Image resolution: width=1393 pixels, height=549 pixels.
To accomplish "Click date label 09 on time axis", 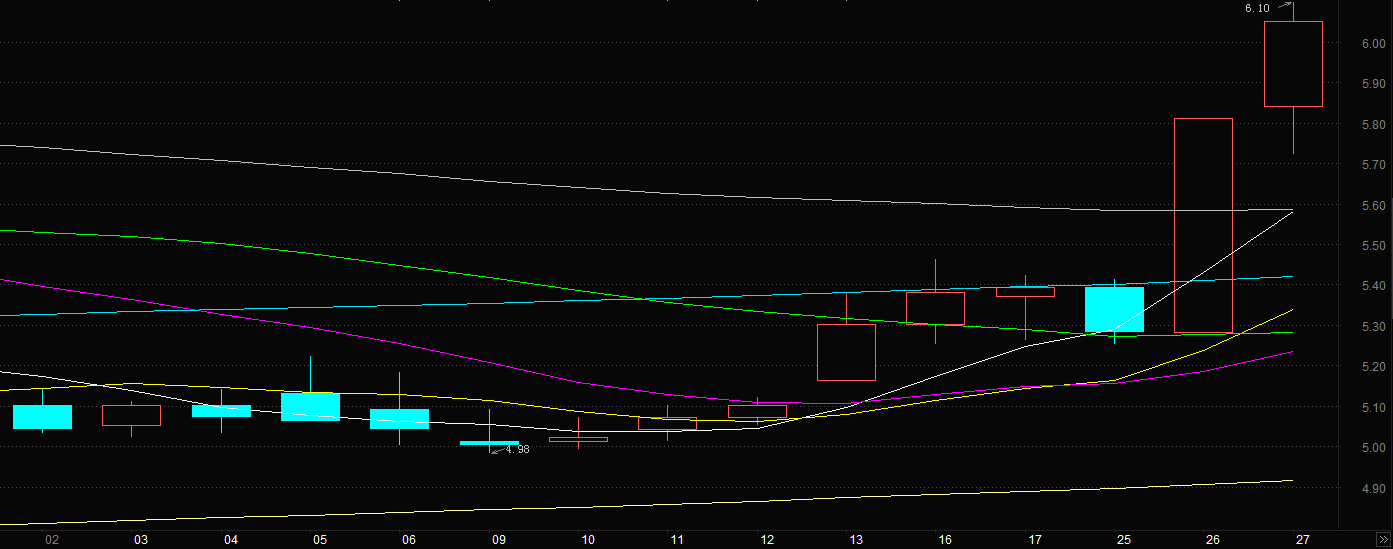I will (499, 540).
